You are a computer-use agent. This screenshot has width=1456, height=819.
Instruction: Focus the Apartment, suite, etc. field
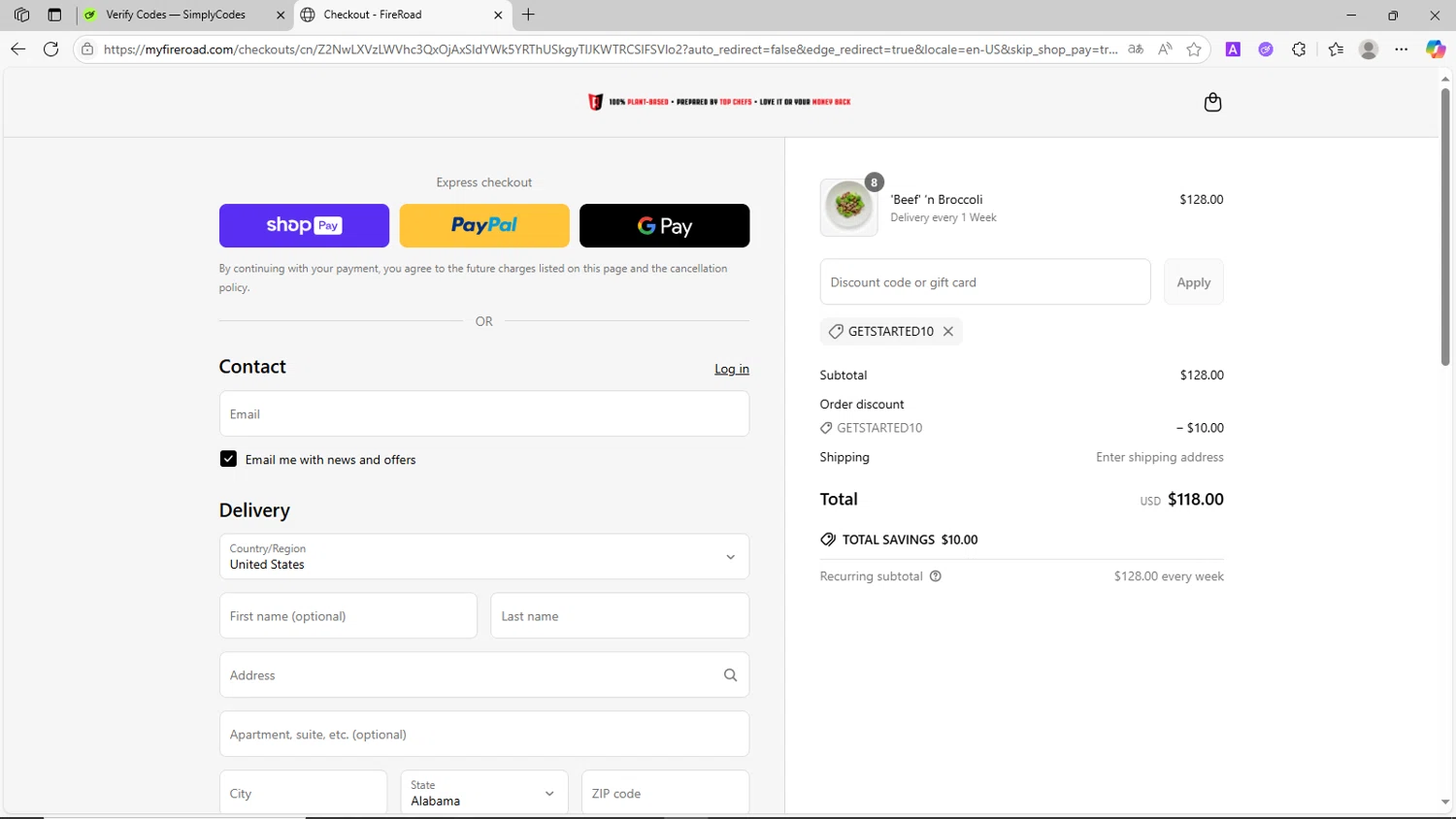[x=484, y=735]
